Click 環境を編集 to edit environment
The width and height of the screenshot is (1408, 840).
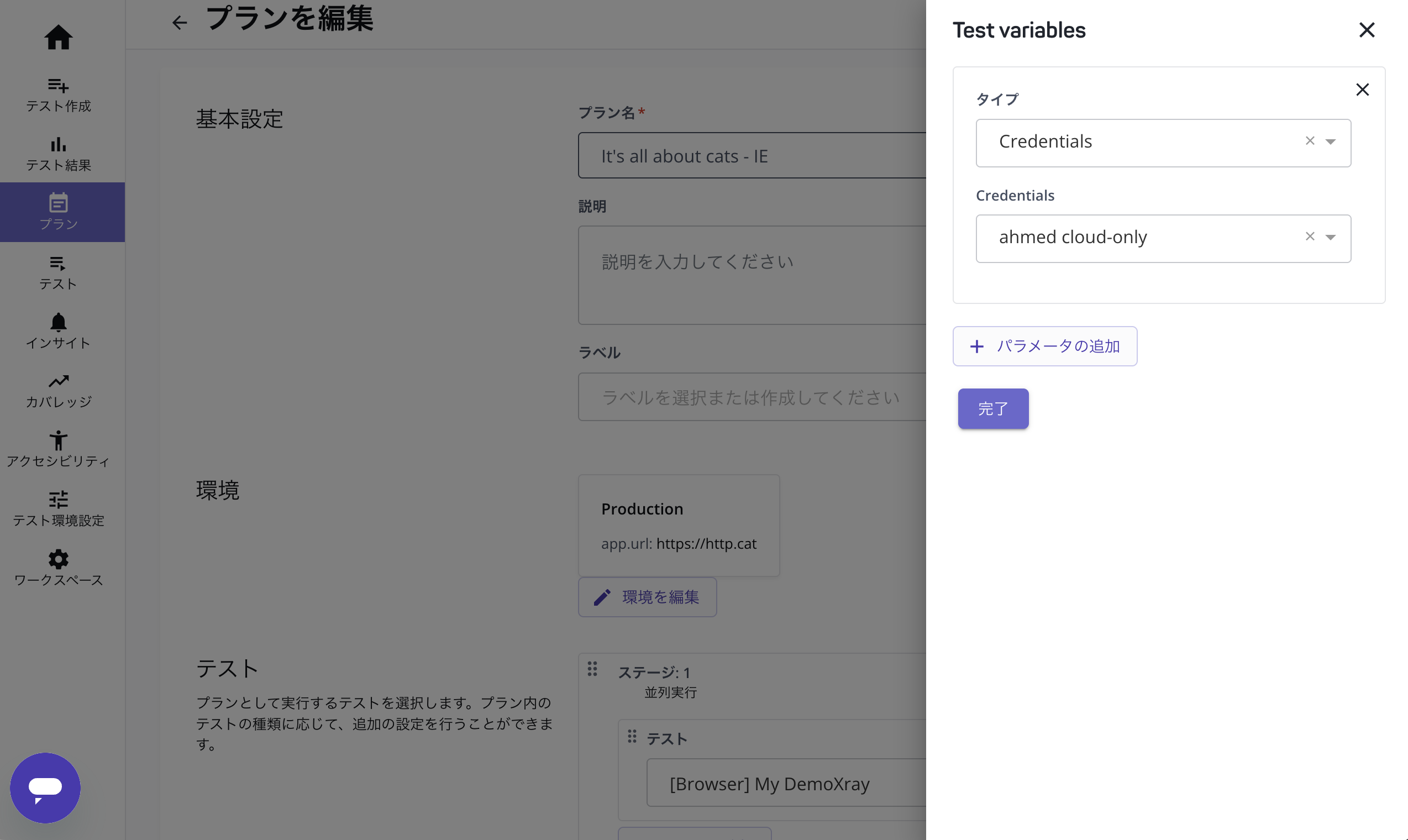point(647,597)
